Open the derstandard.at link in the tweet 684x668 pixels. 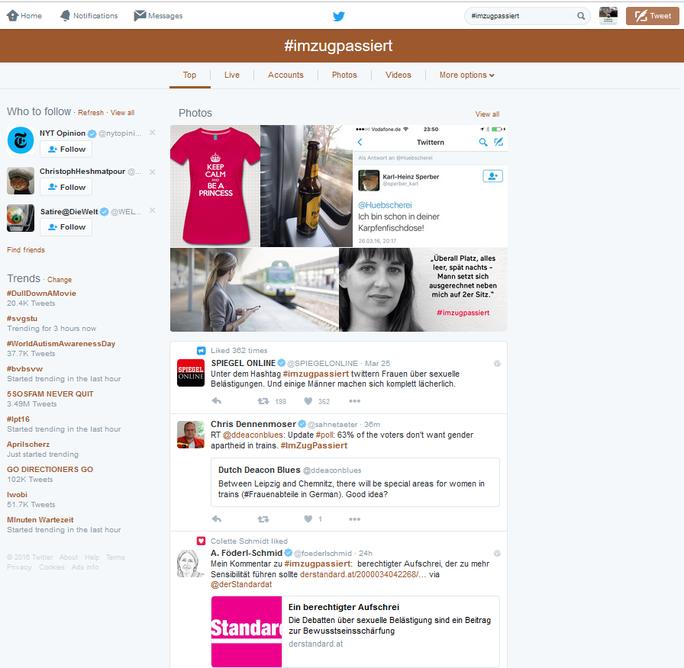363,574
